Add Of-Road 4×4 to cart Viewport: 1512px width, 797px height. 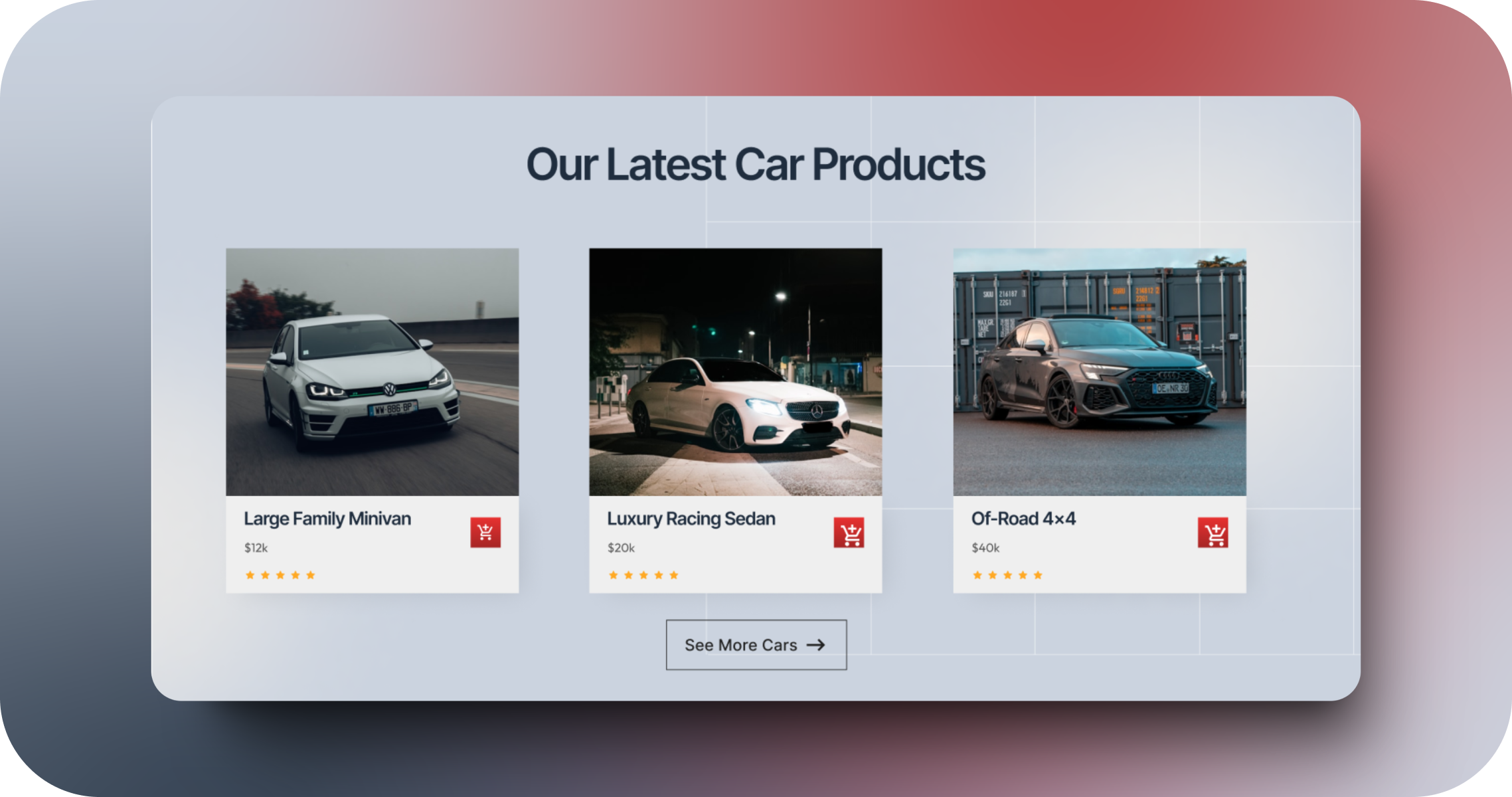1213,532
